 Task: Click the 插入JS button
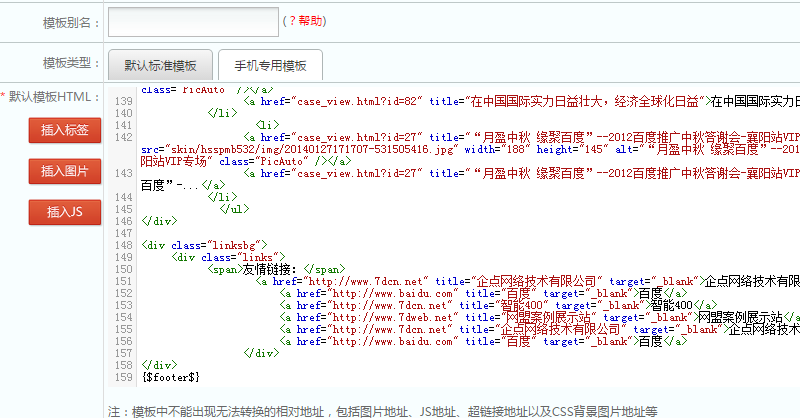coord(64,212)
